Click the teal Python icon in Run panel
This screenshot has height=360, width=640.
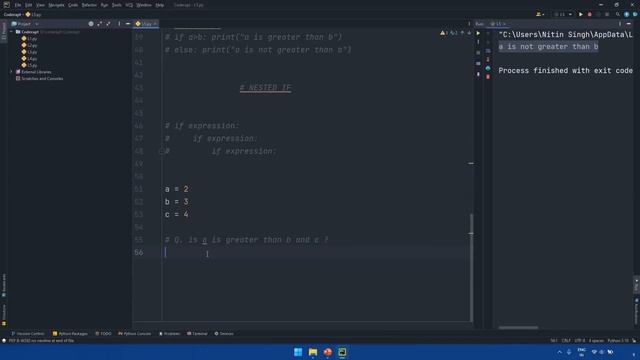(488, 68)
